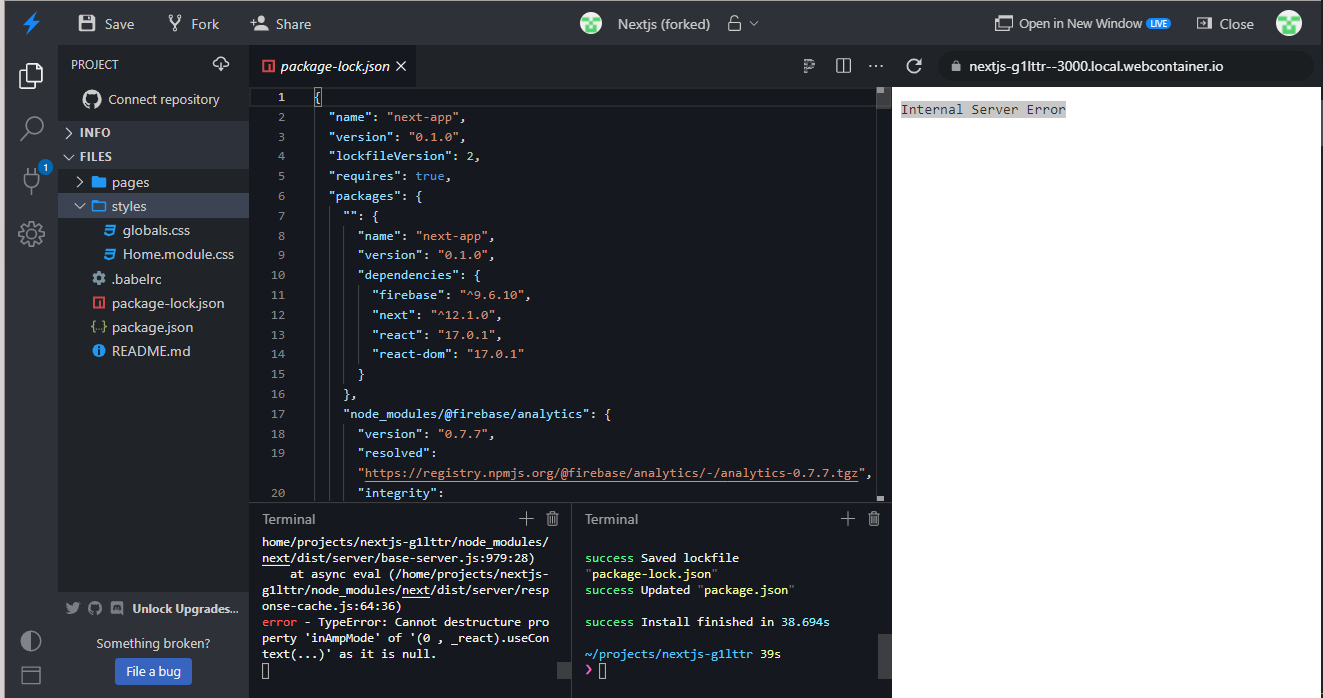
Task: Add a new terminal with the plus icon
Action: pyautogui.click(x=526, y=518)
